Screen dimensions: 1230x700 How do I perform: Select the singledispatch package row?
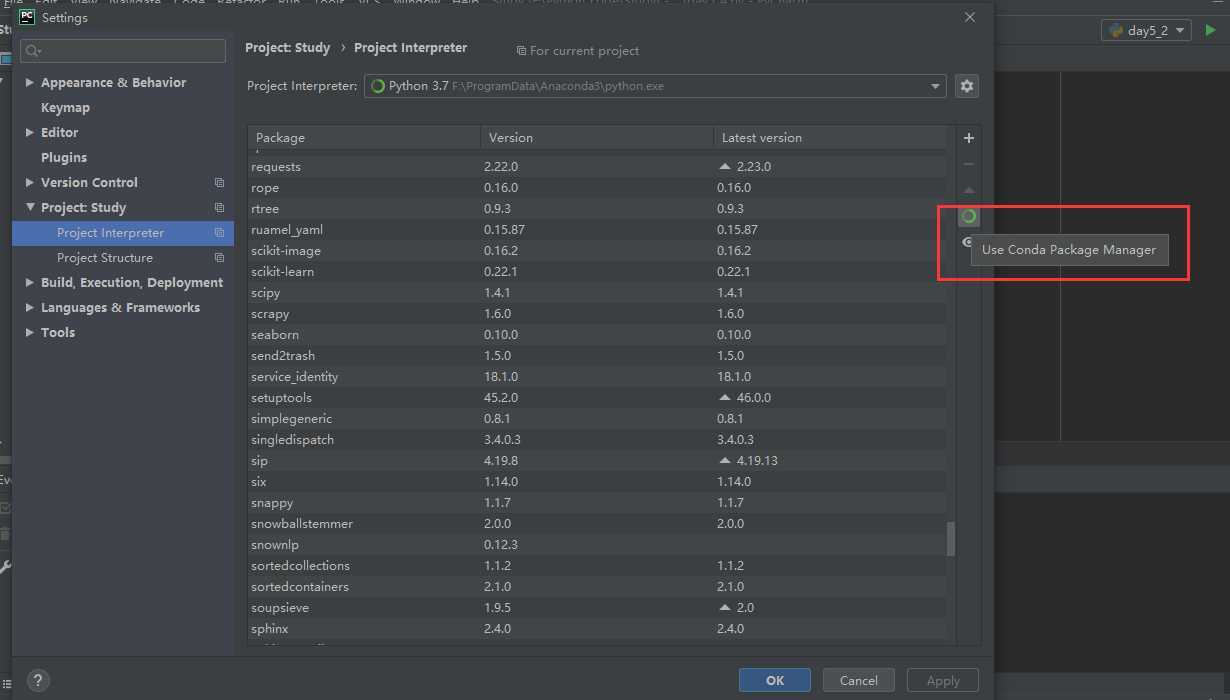(x=597, y=440)
